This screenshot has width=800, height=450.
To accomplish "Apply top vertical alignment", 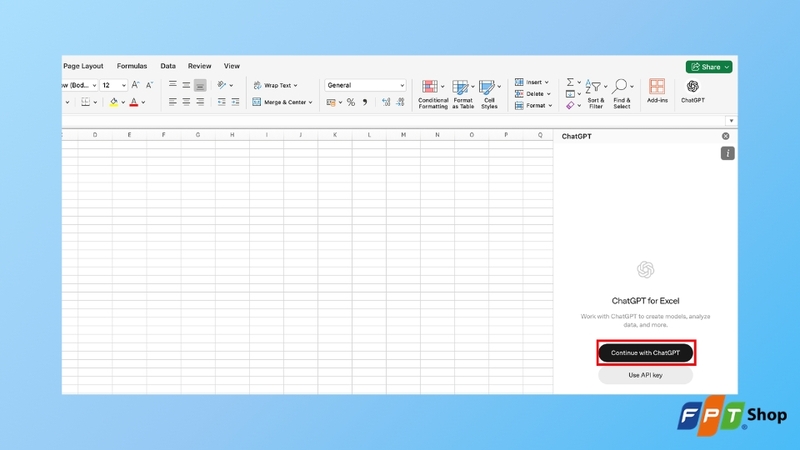I will (173, 85).
